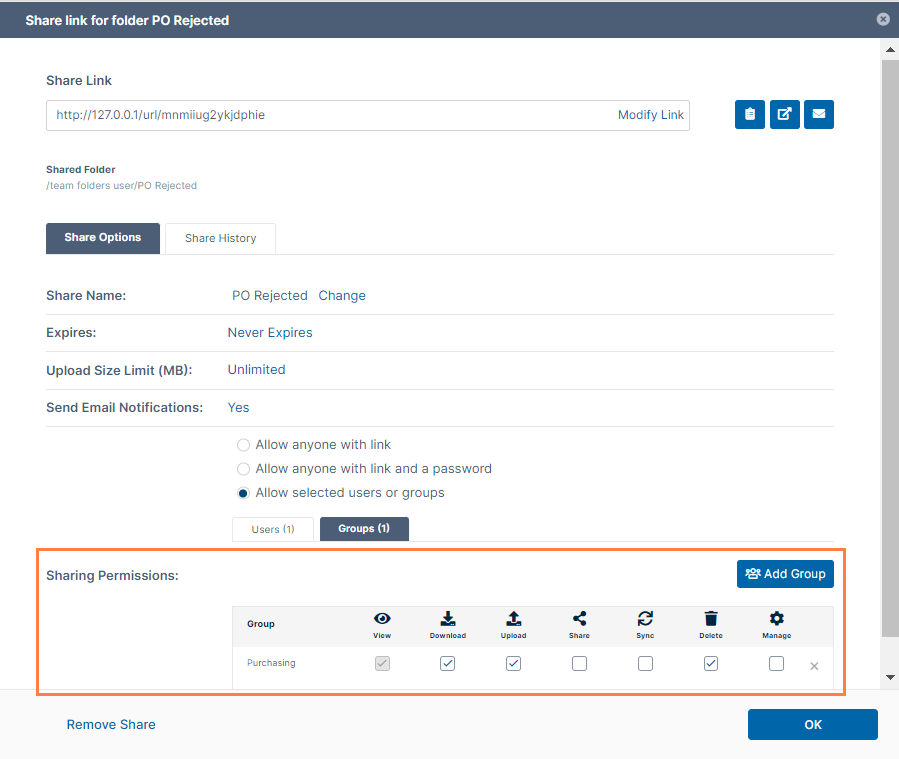
Task: Email the share link via envelope icon
Action: tap(819, 115)
